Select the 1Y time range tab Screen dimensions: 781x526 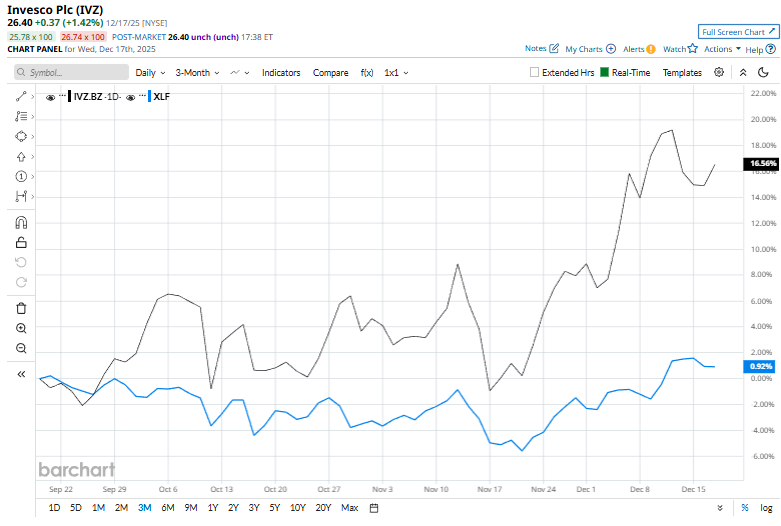[x=213, y=508]
